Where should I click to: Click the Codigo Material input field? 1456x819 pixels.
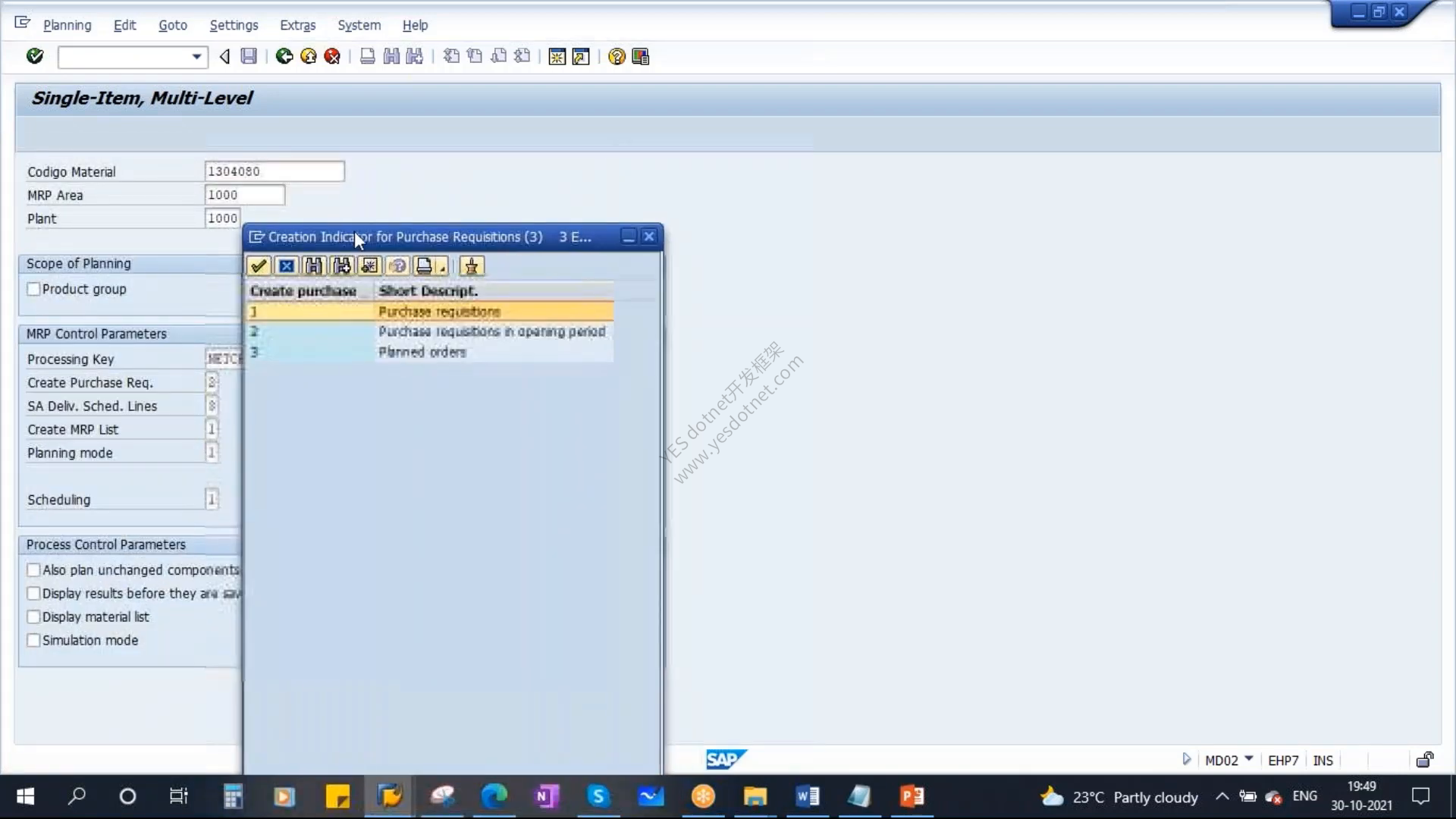(275, 171)
